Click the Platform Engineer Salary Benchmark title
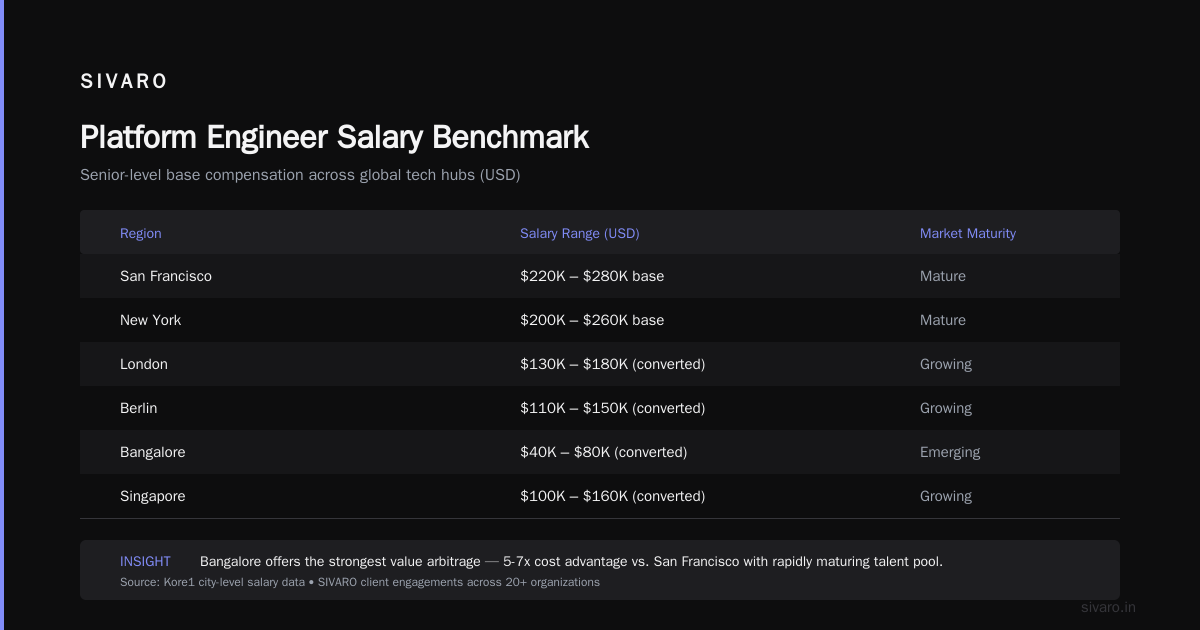Viewport: 1200px width, 630px height. (334, 137)
